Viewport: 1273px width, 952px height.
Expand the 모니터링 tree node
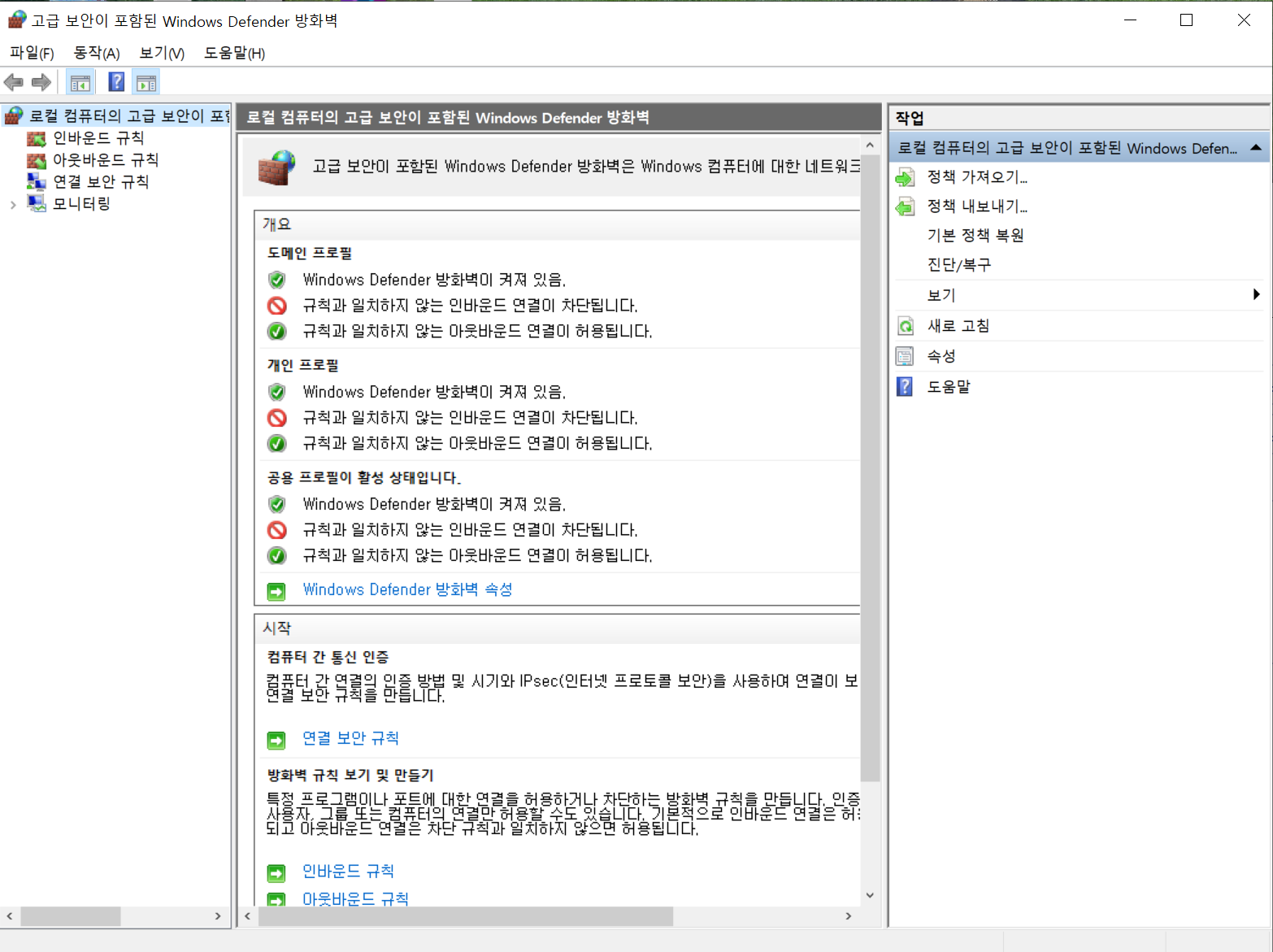tap(13, 205)
